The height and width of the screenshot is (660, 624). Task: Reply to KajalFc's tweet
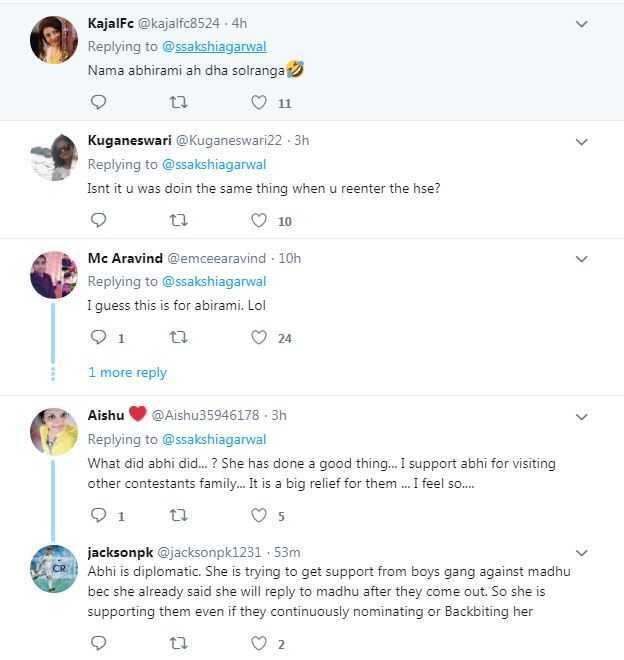point(99,102)
